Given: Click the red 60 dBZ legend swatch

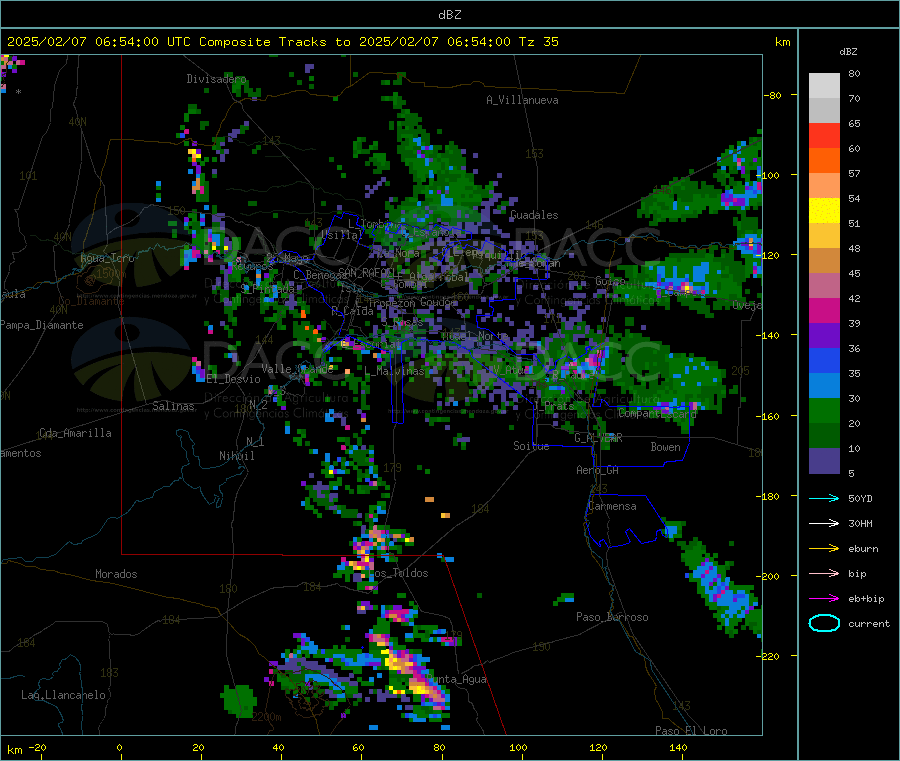Looking at the screenshot, I should (x=824, y=136).
